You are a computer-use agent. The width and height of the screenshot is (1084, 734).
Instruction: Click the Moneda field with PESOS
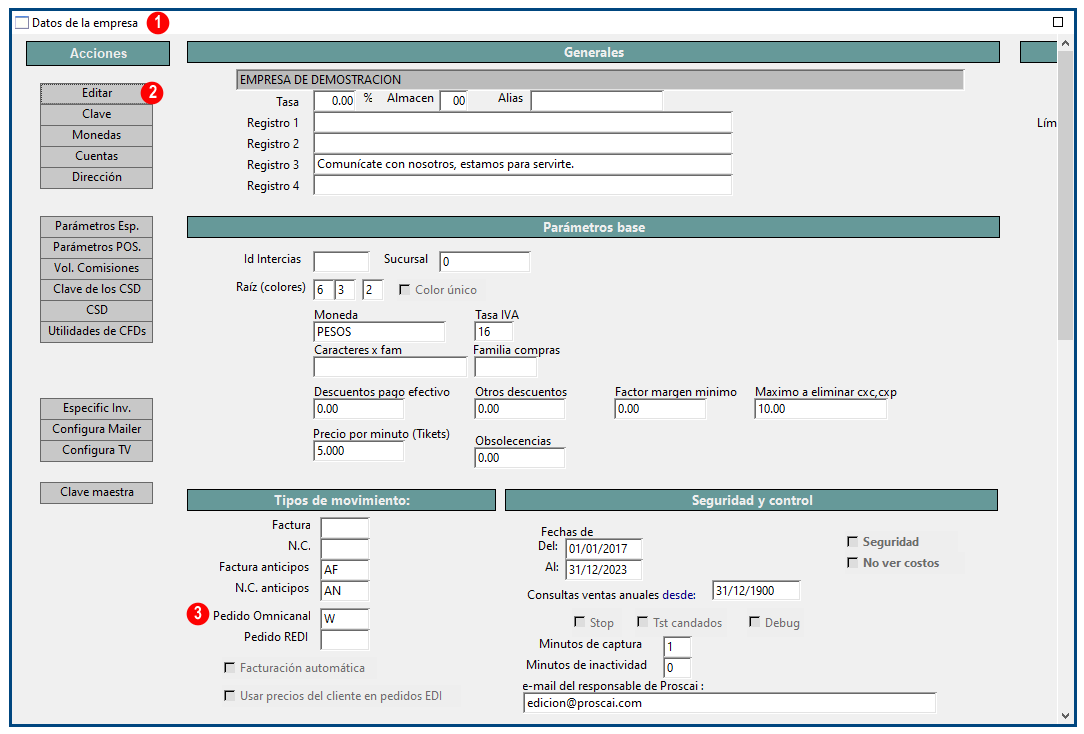[x=380, y=332]
